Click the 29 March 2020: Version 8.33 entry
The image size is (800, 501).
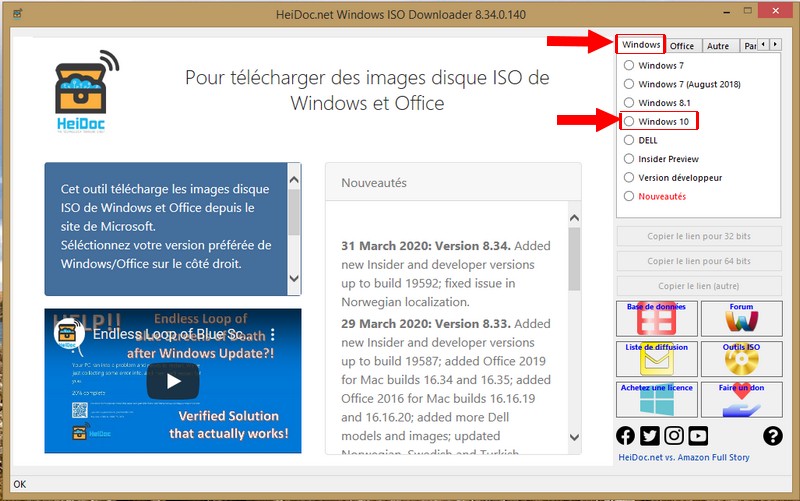tap(426, 323)
